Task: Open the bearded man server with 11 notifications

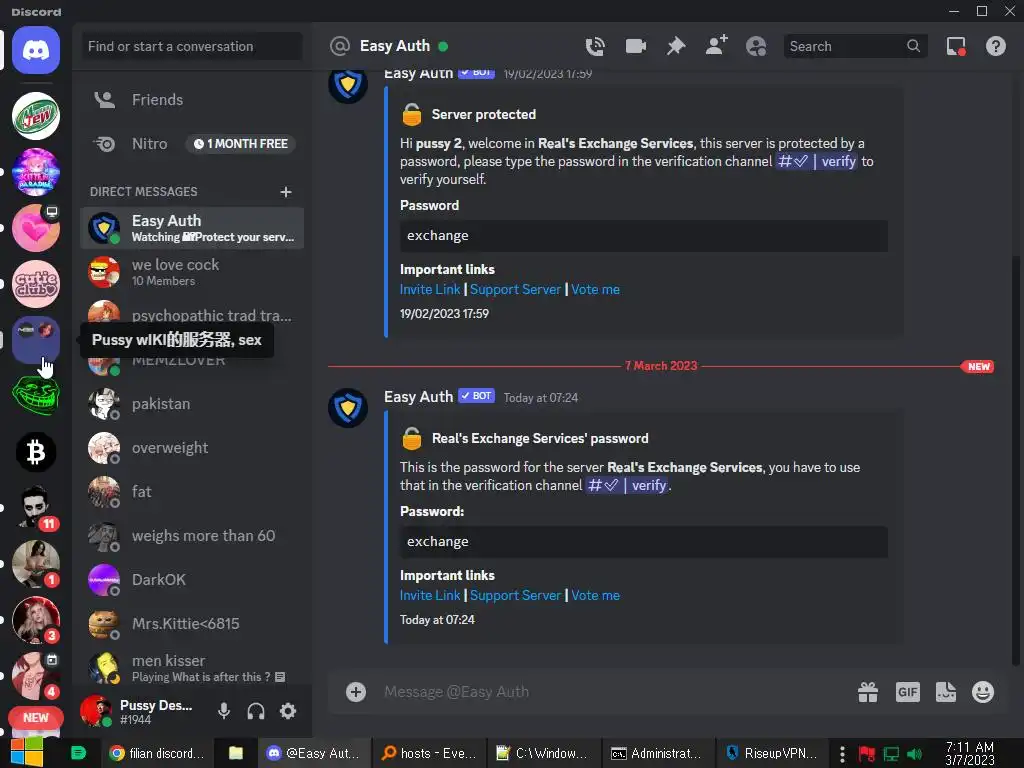Action: coord(36,507)
